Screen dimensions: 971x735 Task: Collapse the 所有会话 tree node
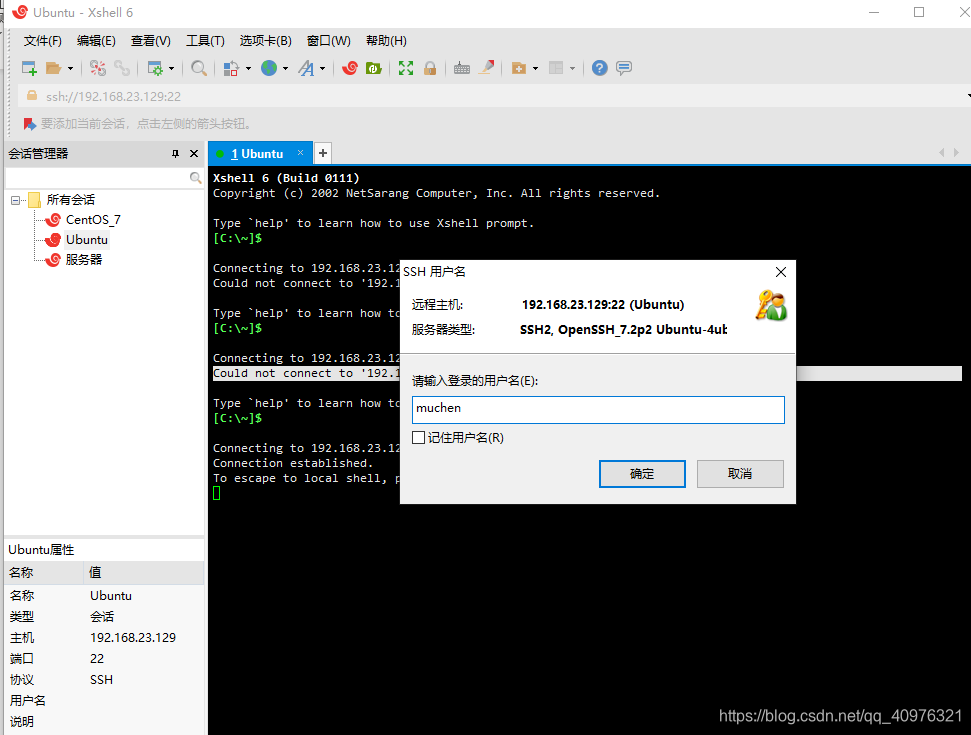[15, 200]
